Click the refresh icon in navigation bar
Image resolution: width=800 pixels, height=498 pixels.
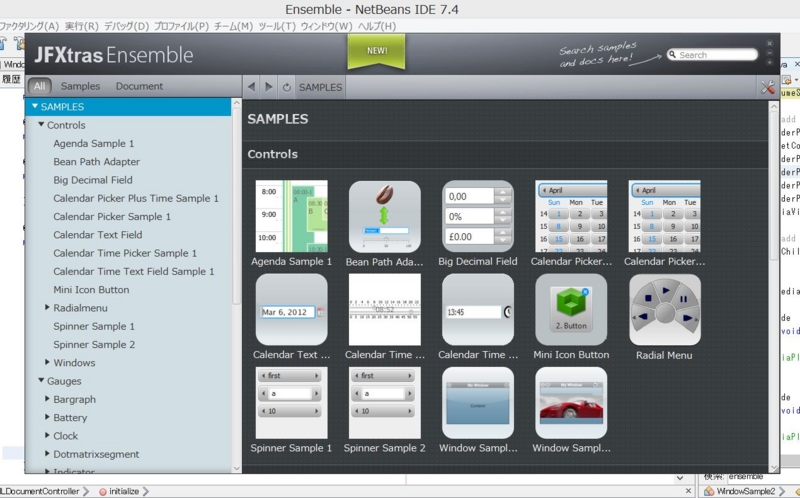coord(287,88)
